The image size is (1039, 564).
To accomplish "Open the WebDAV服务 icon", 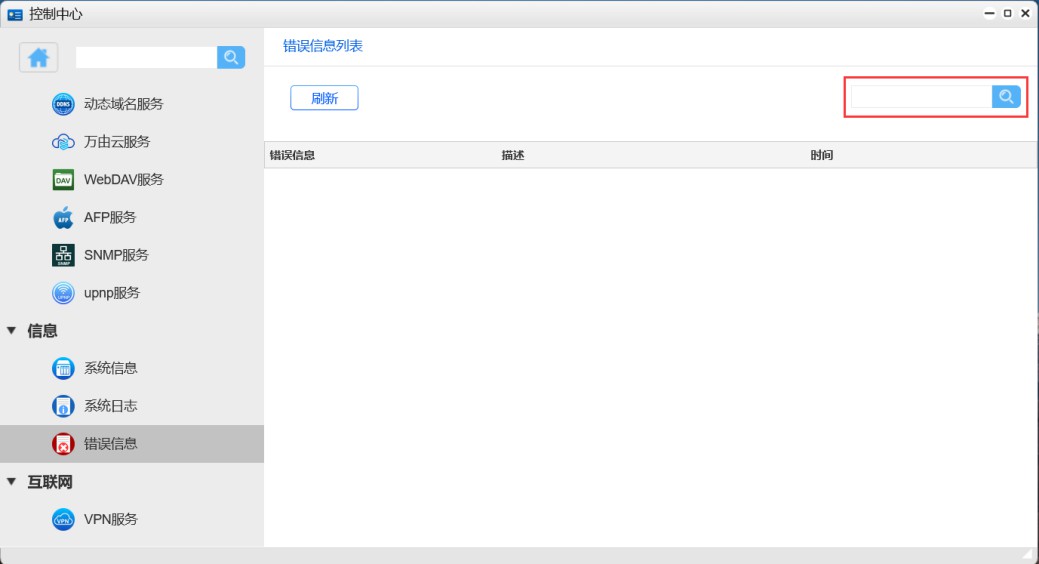I will 63,180.
